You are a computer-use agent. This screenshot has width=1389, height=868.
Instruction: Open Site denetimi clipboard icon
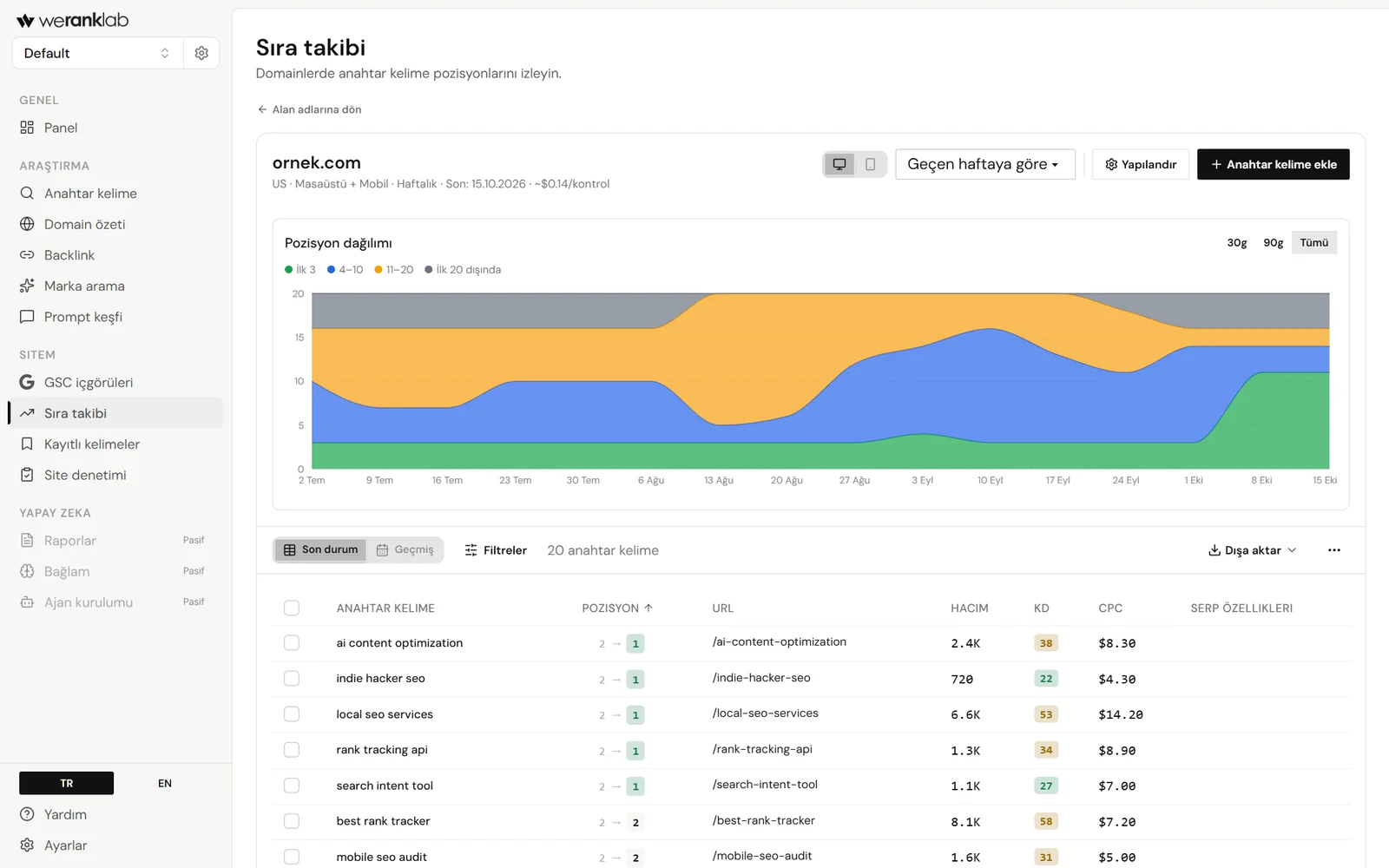coord(27,475)
